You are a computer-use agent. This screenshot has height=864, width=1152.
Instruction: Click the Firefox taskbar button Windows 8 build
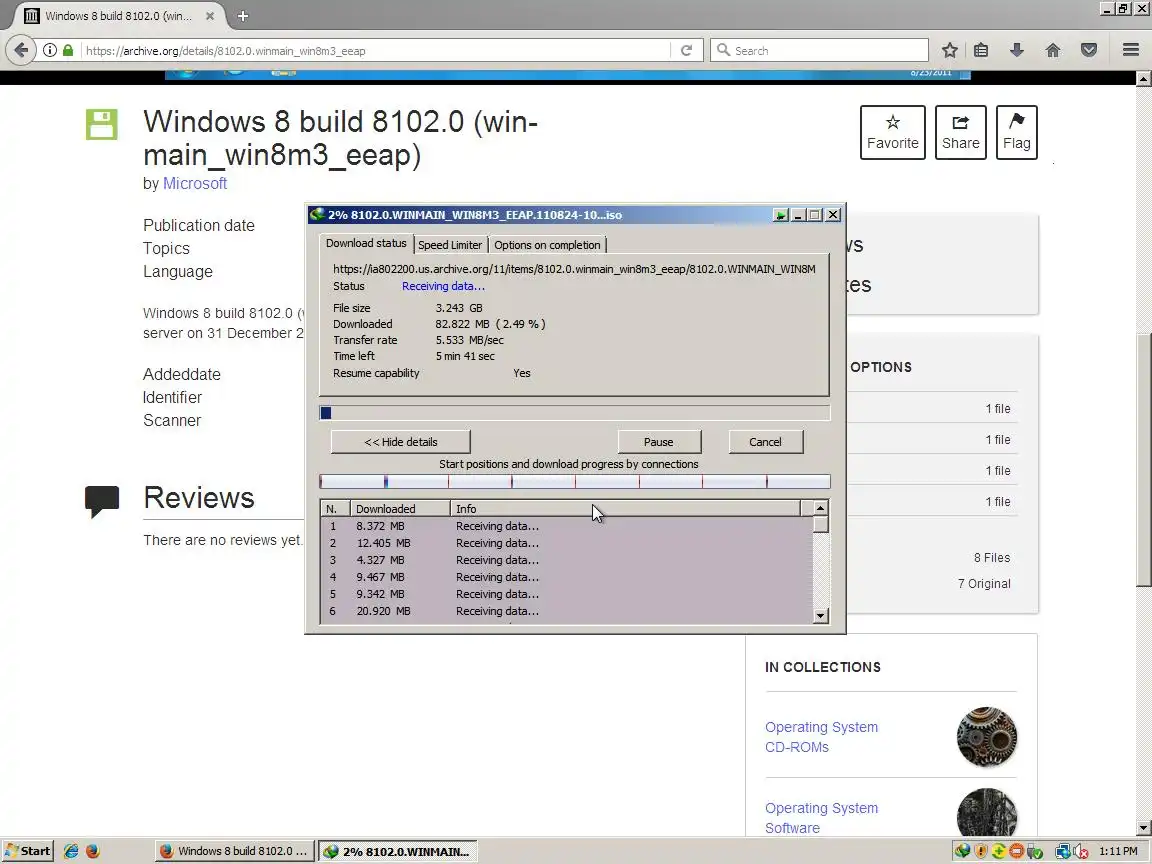click(235, 851)
